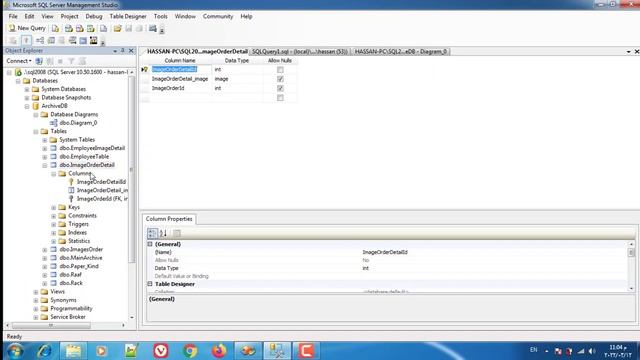Uncheck Allow Nulls for ImageOrderId
The height and width of the screenshot is (360, 640).
pos(280,88)
